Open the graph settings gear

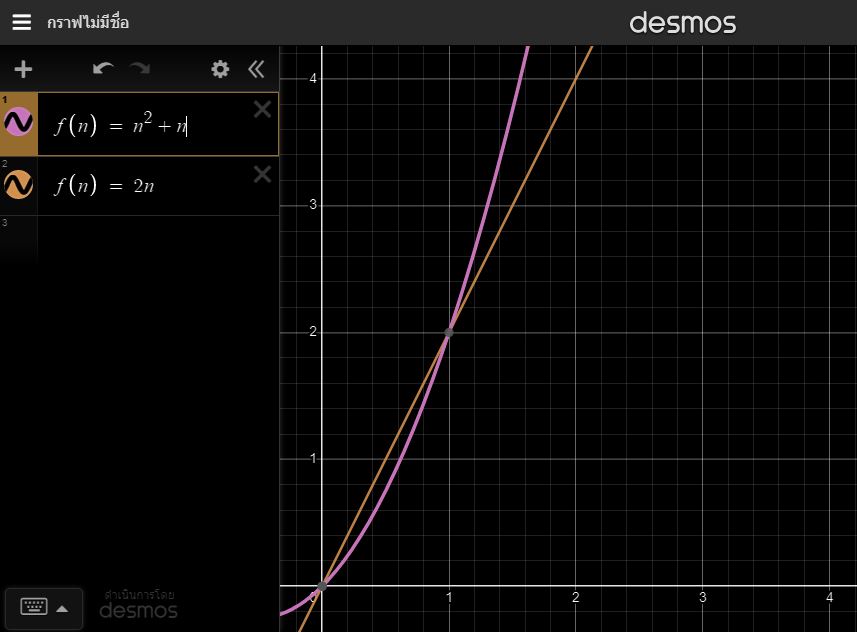coord(220,69)
